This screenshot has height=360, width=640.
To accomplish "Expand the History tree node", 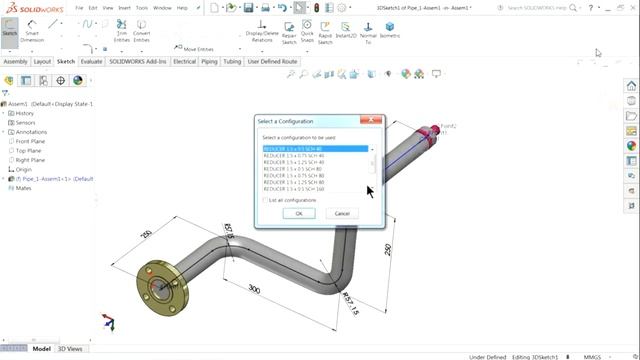I will tap(4, 113).
